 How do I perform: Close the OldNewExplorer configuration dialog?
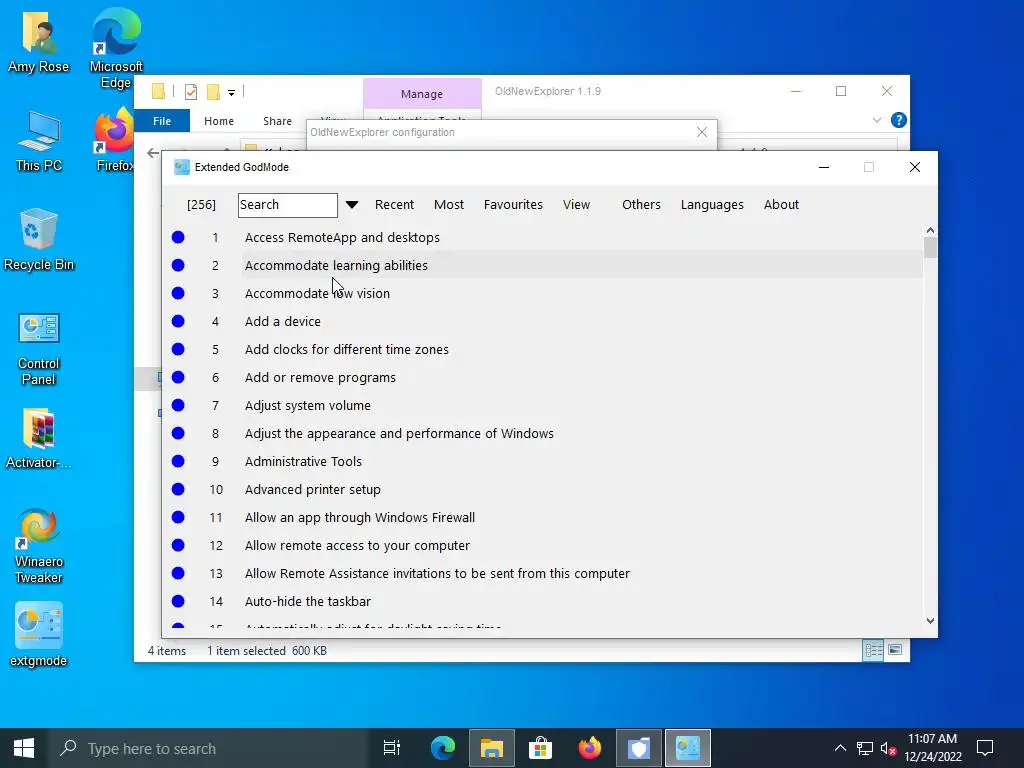(x=701, y=132)
